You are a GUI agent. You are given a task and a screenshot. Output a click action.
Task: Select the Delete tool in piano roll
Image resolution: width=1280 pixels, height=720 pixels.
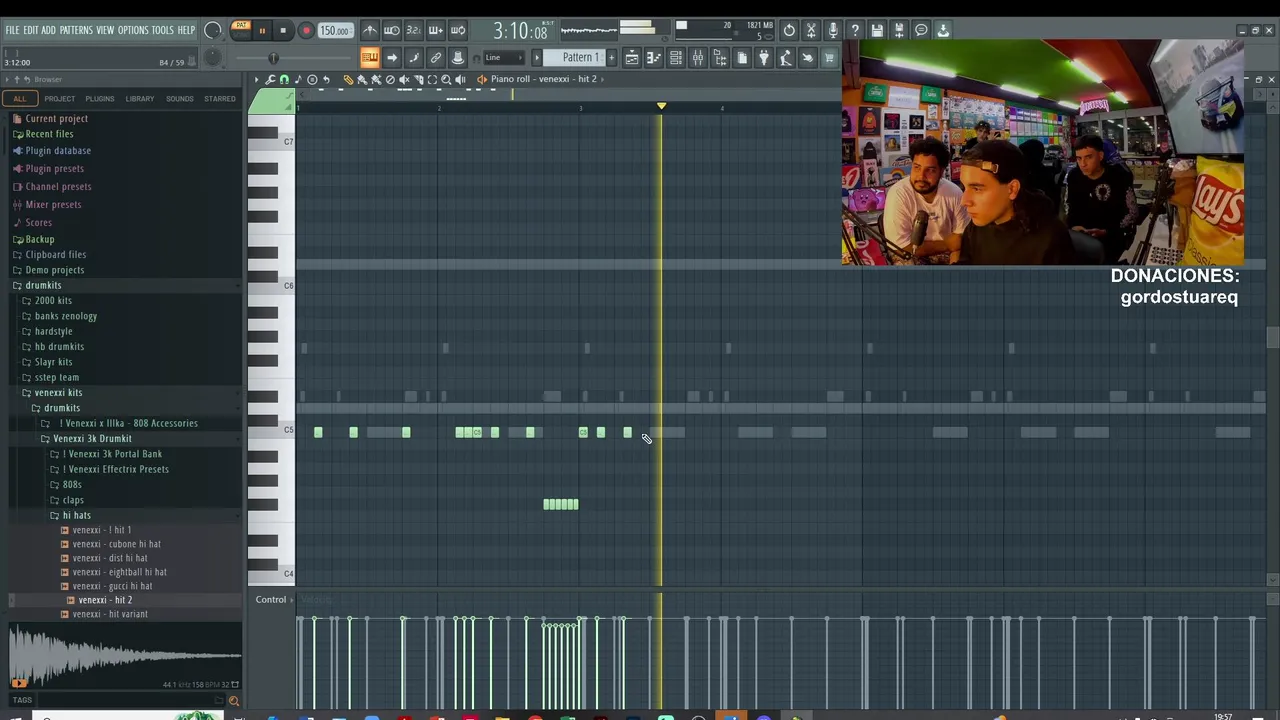pos(390,79)
